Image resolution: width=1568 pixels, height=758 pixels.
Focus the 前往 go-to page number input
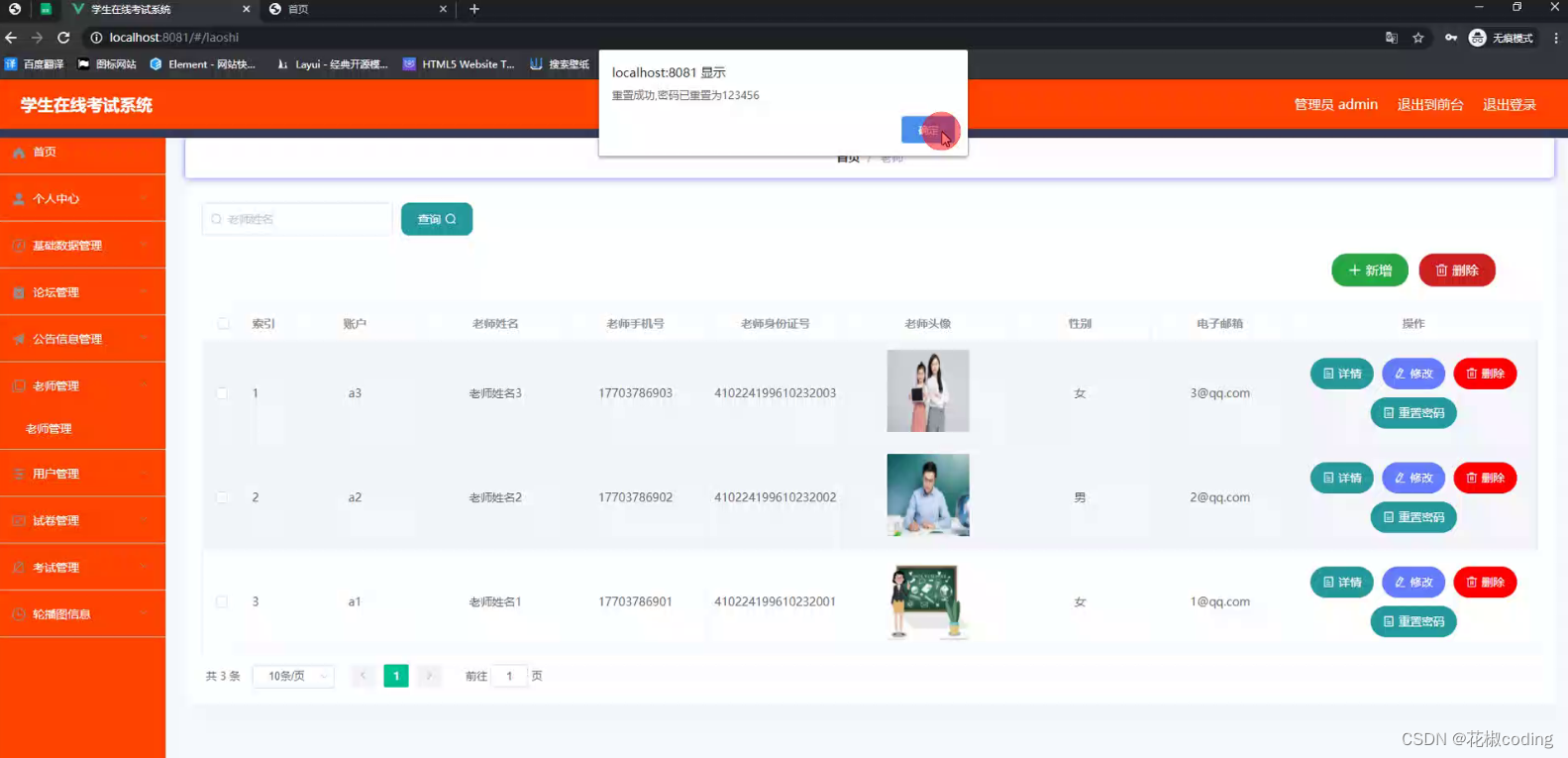(509, 676)
